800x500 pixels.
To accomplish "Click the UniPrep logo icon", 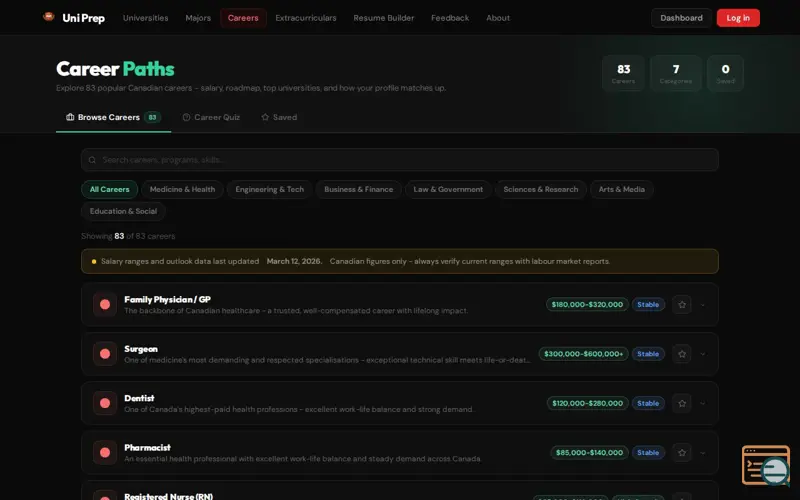I will (48, 17).
